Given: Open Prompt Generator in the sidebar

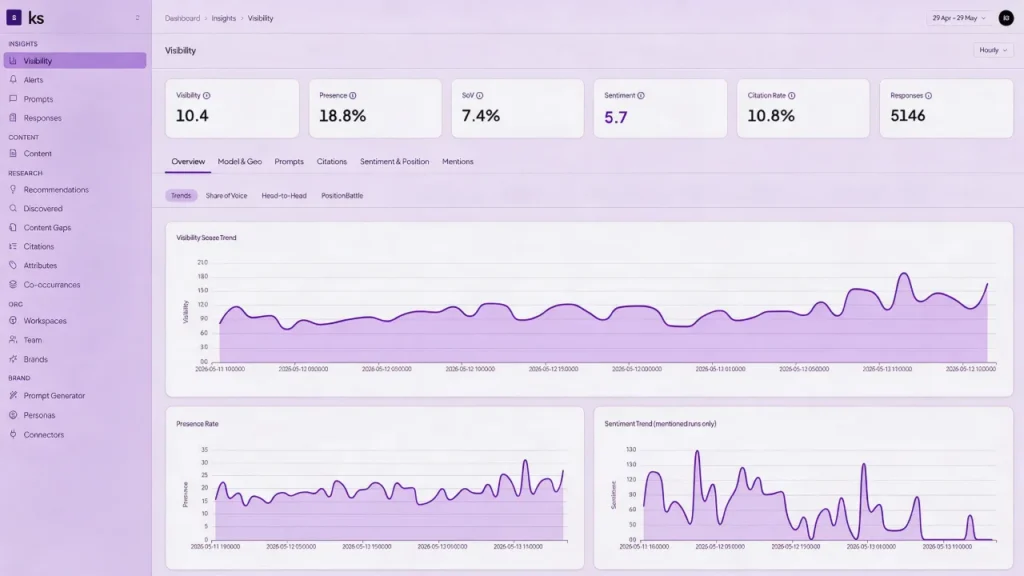Looking at the screenshot, I should pos(74,395).
